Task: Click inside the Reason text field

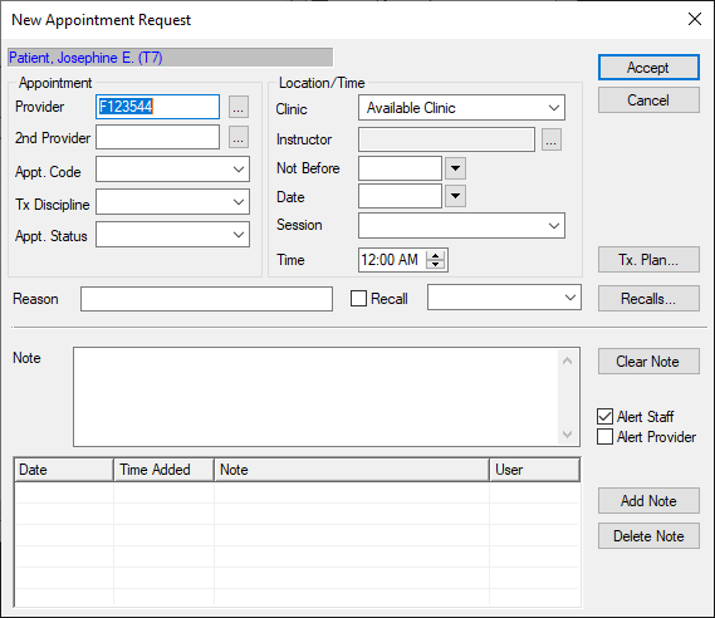Action: tap(206, 299)
